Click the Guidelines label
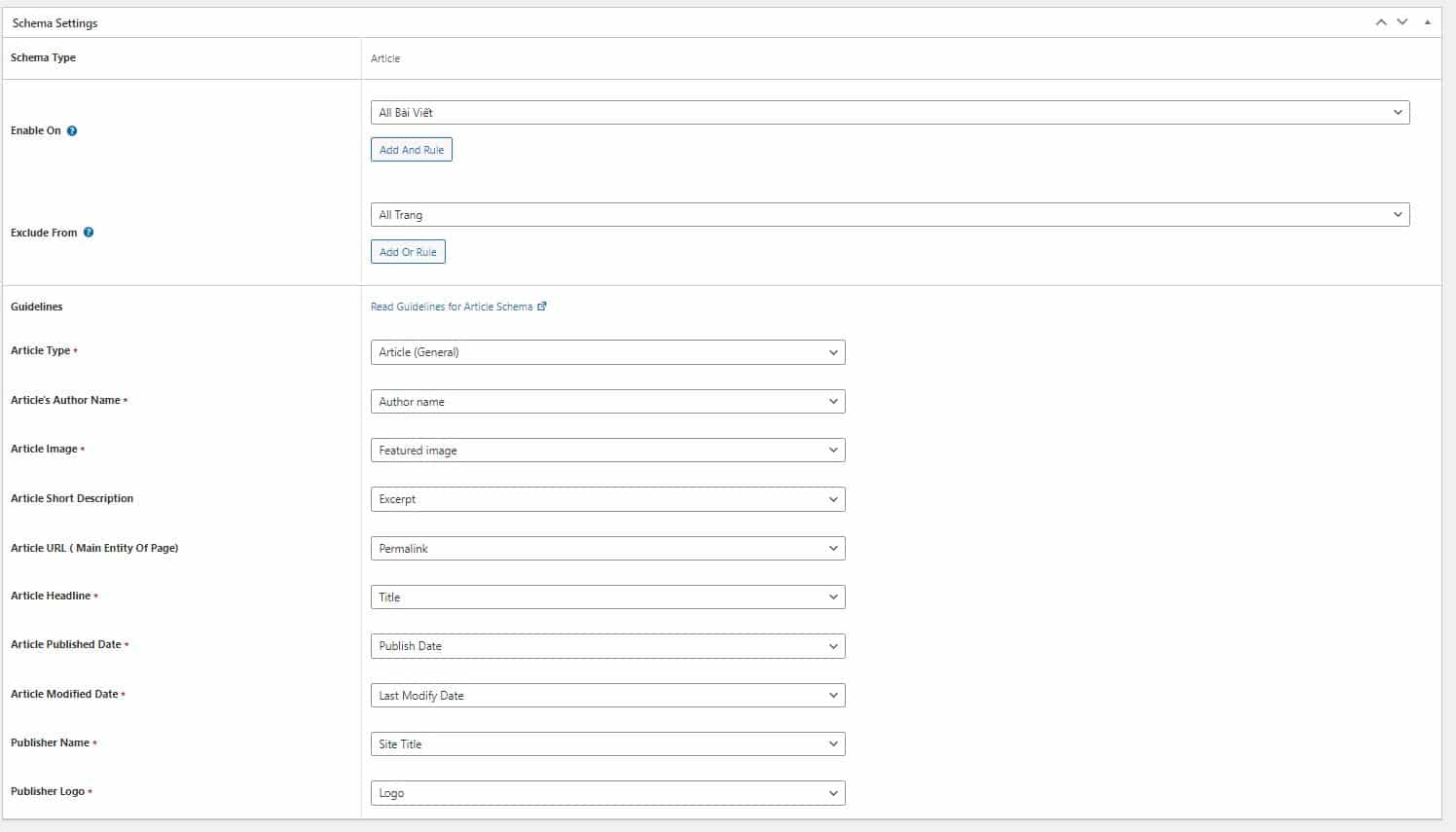 pos(37,307)
